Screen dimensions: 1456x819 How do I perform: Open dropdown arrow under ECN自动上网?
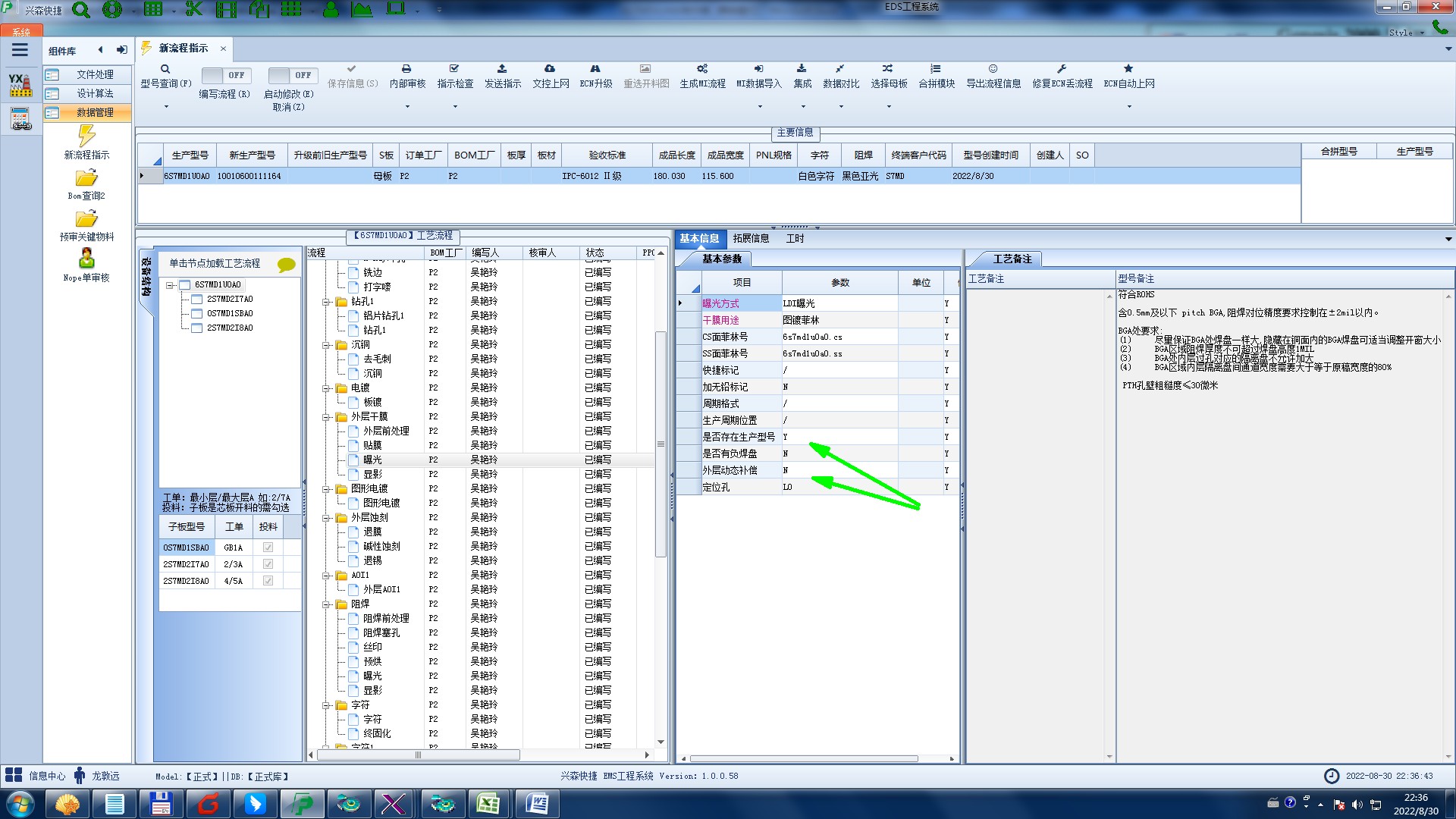pyautogui.click(x=1129, y=107)
